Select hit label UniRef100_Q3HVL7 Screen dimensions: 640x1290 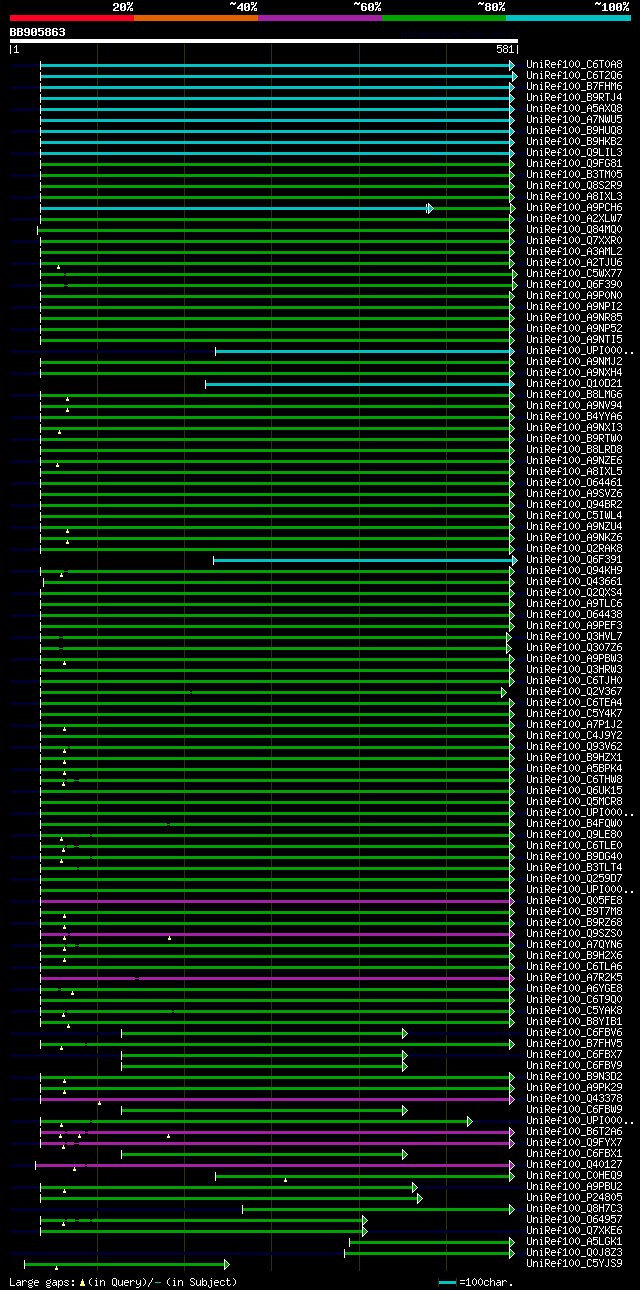[574, 636]
